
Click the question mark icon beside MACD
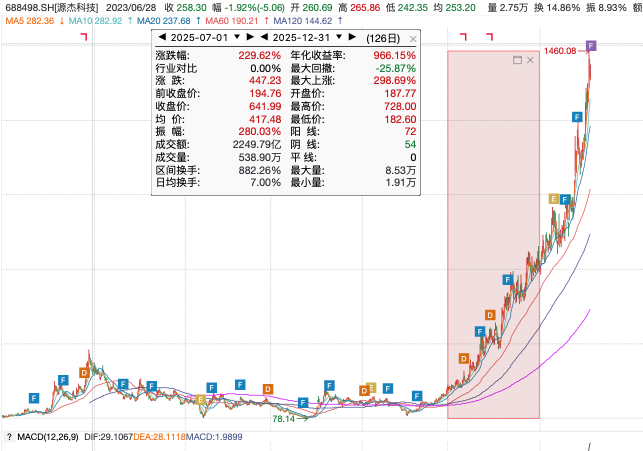(9, 438)
